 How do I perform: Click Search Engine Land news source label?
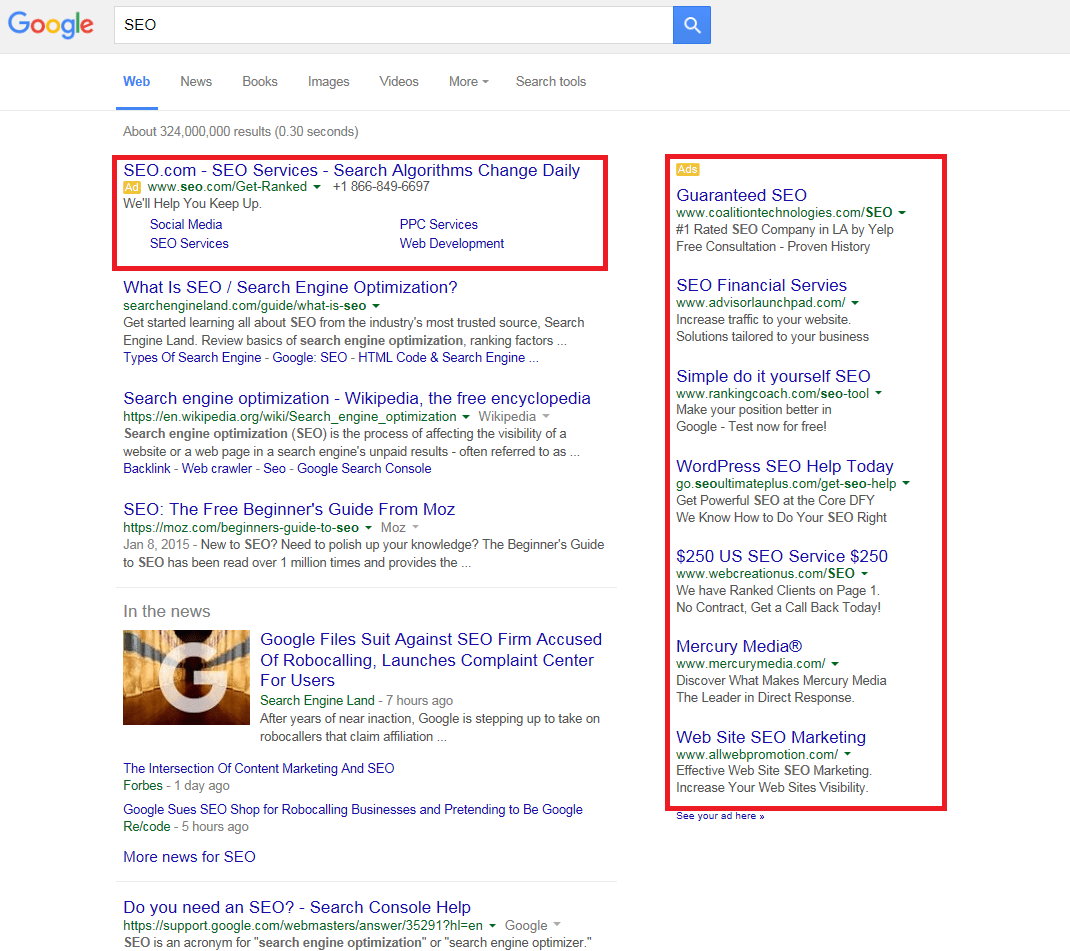coord(317,701)
